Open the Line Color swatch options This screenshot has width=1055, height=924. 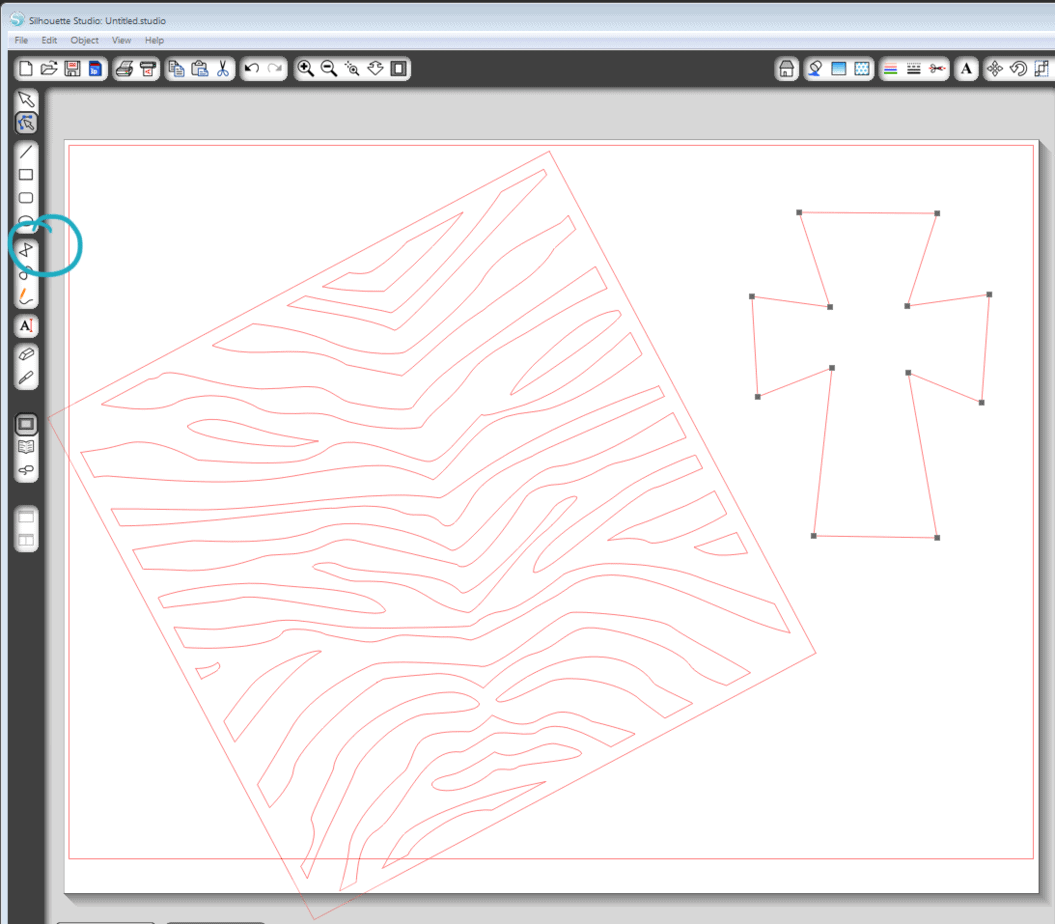[x=893, y=68]
